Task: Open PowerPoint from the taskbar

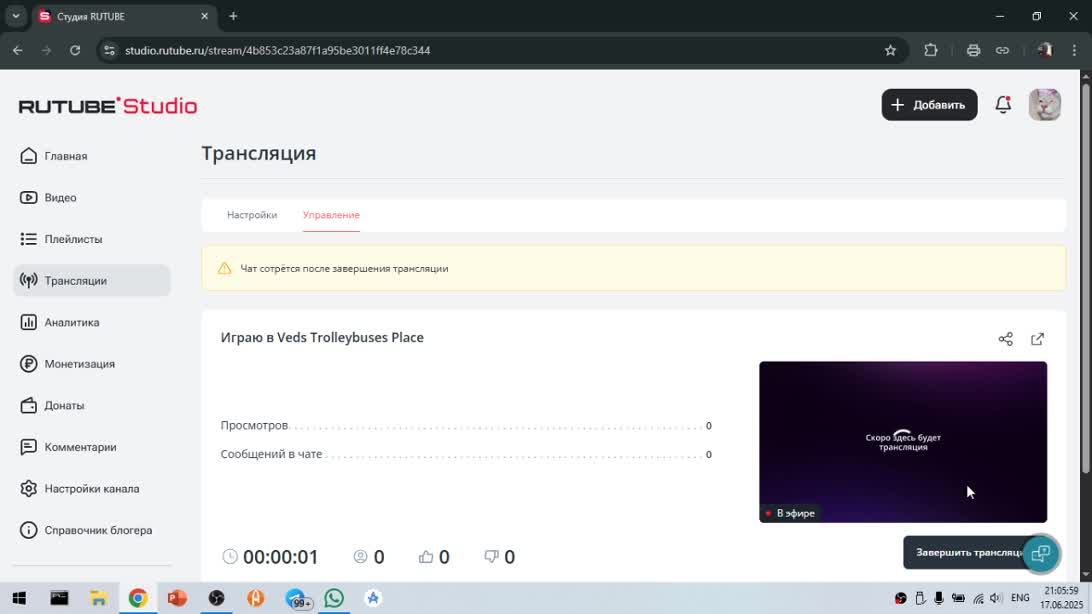Action: point(177,598)
